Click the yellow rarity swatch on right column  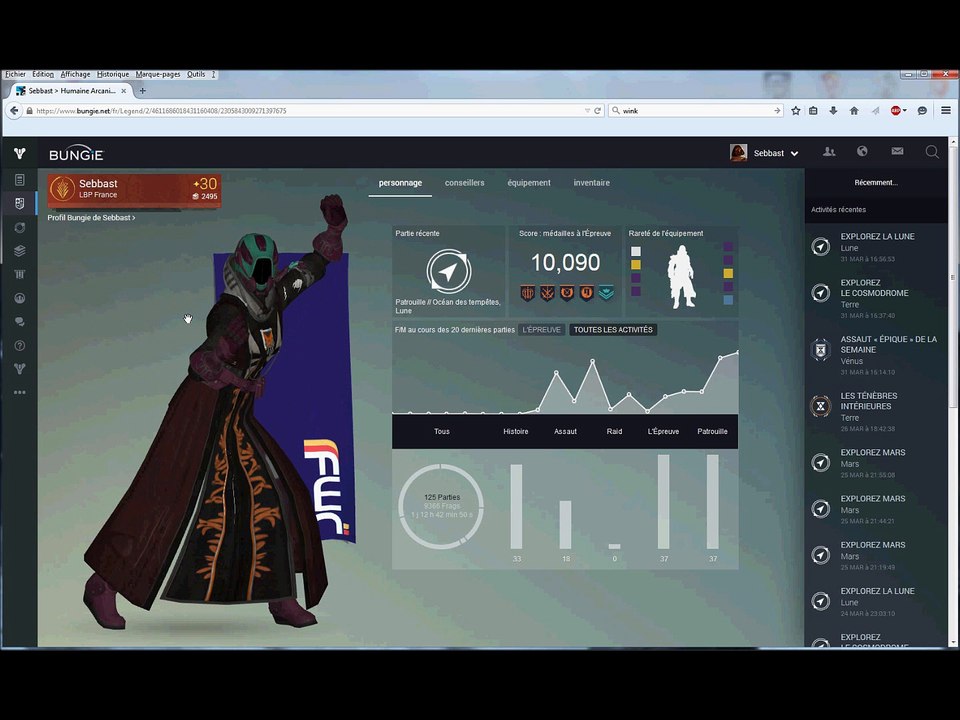(728, 273)
